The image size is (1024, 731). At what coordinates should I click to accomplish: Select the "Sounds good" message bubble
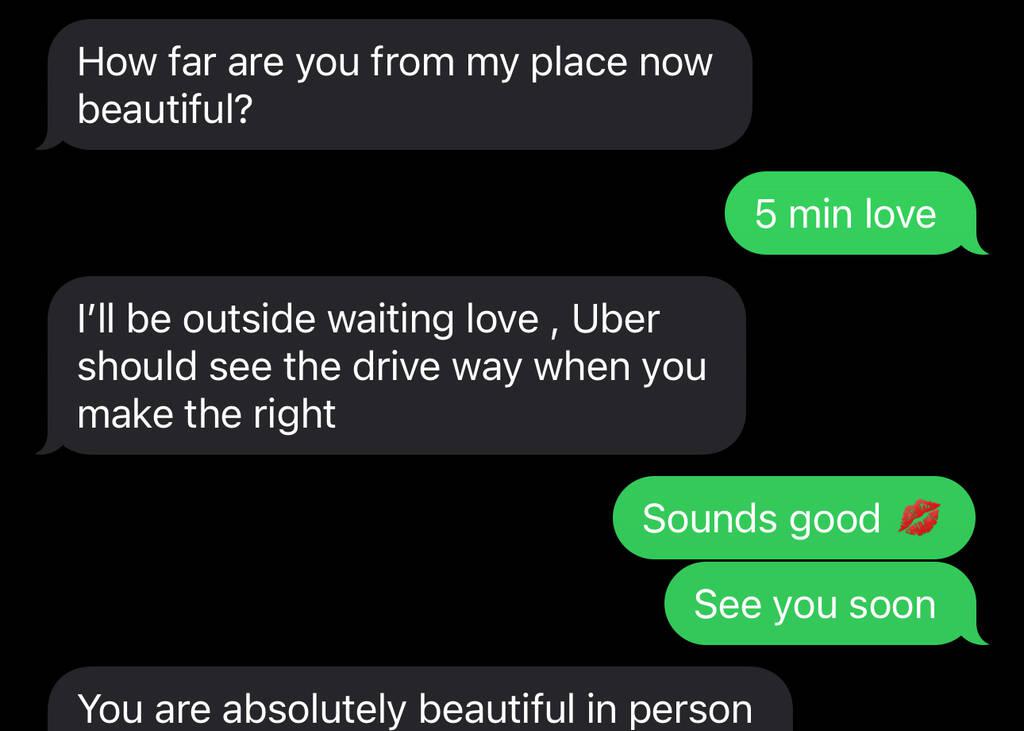(x=793, y=518)
